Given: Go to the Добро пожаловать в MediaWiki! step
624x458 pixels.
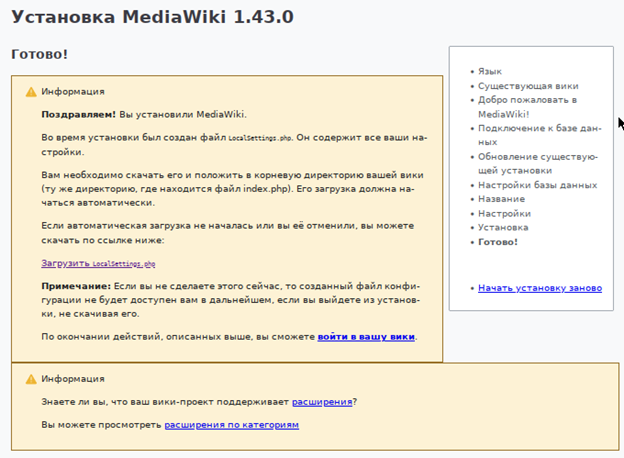Looking at the screenshot, I should tap(528, 100).
